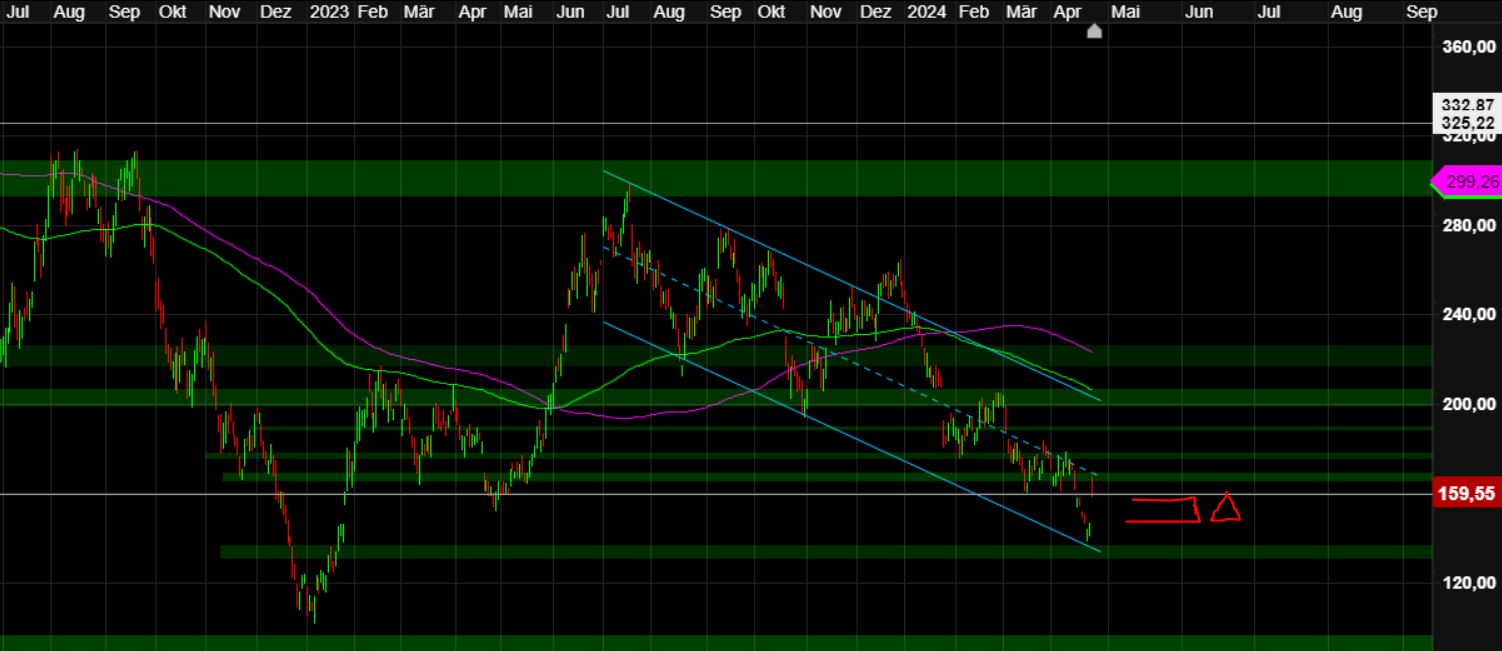Click the rightmost Sep label on the time axis
This screenshot has width=1502, height=651.
point(1422,12)
